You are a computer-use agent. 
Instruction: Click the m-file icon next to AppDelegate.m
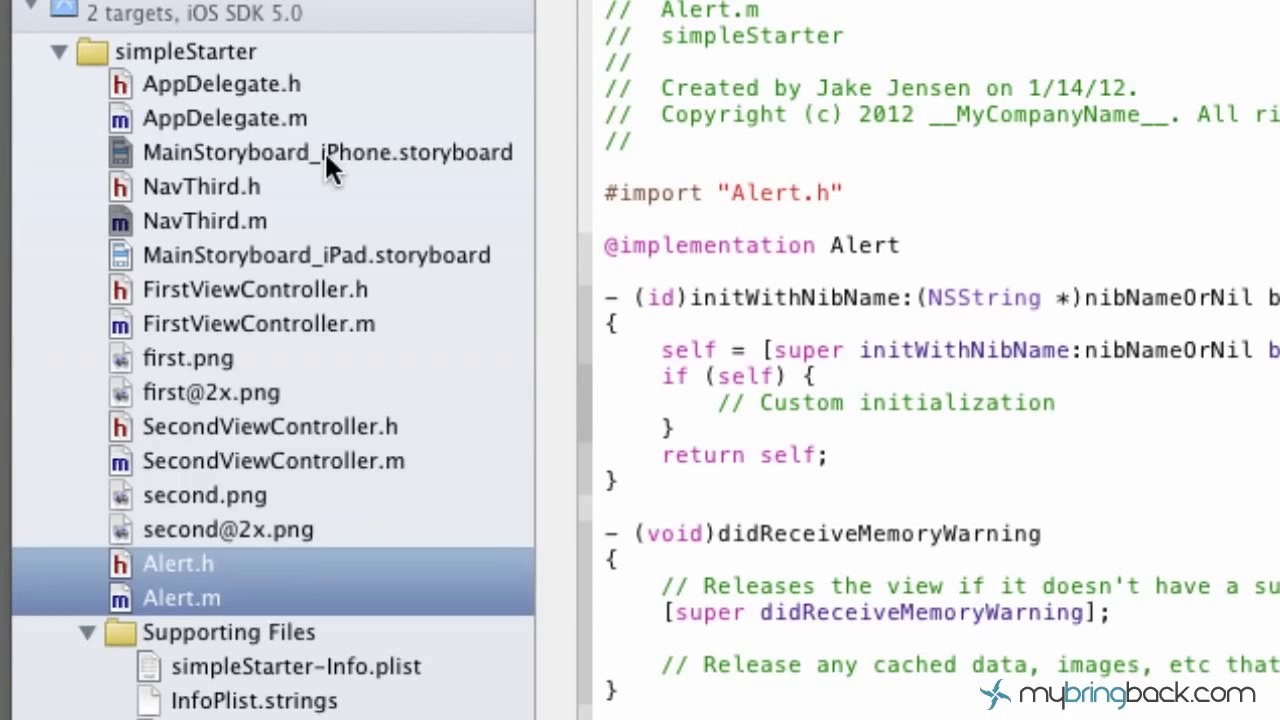pos(120,119)
